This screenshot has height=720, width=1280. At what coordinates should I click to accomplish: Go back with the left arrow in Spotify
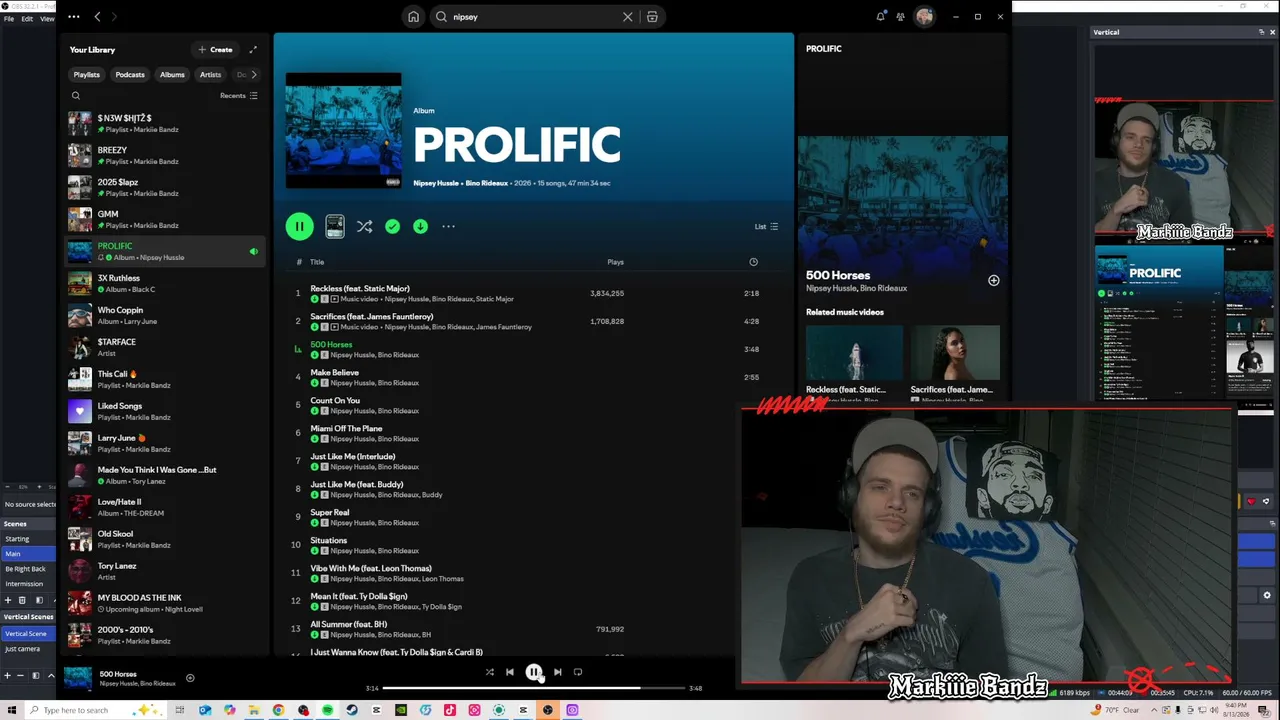tap(97, 17)
